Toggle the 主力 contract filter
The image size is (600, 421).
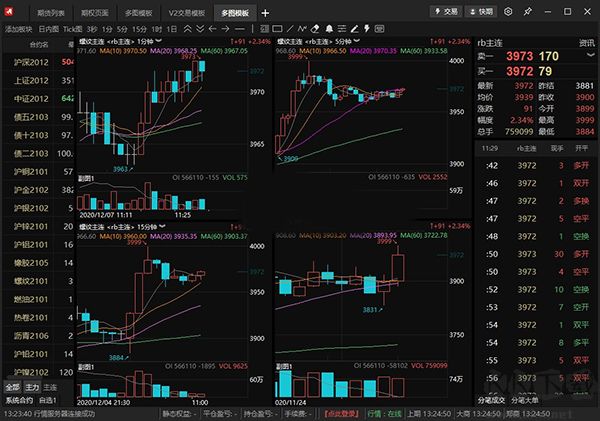pos(32,387)
